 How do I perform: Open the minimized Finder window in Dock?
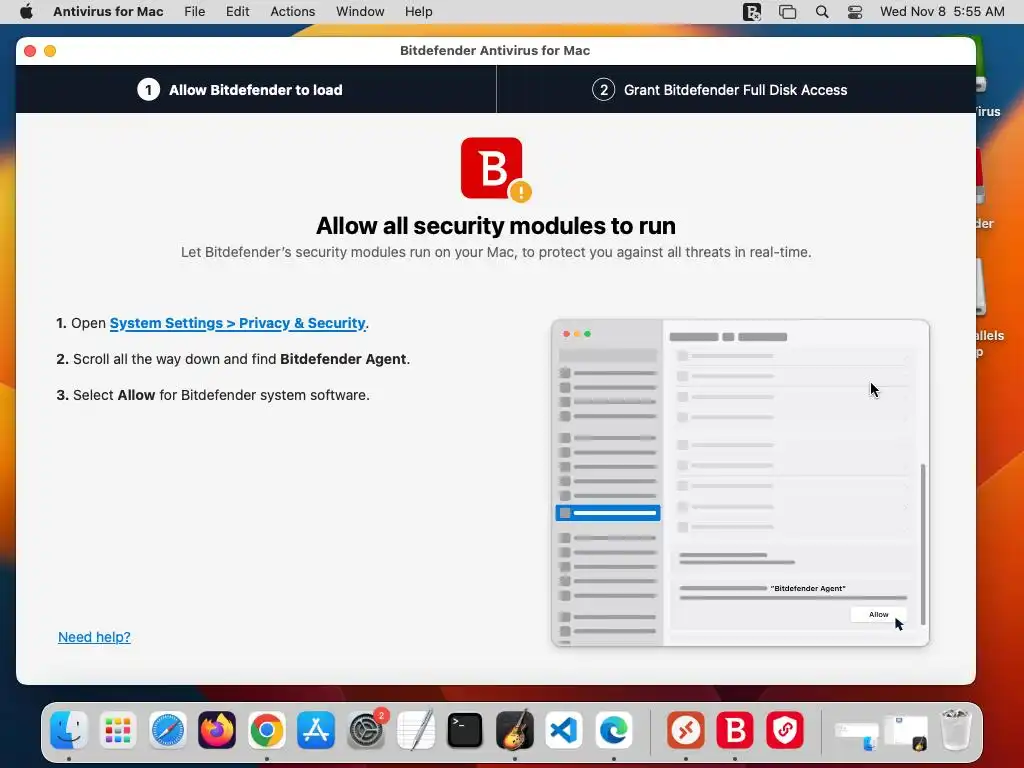click(856, 735)
